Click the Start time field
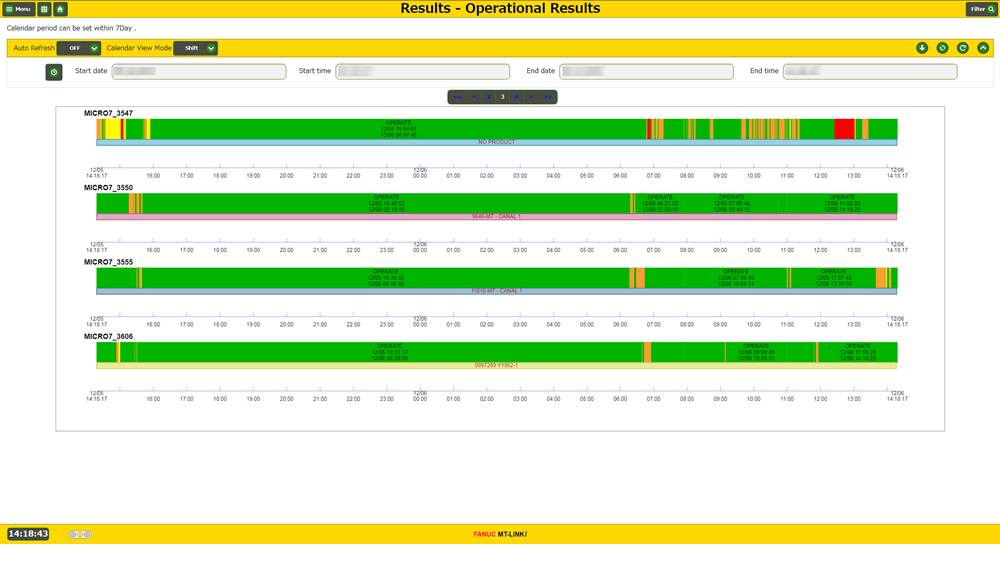Viewport: 1000px width, 566px height. (422, 72)
